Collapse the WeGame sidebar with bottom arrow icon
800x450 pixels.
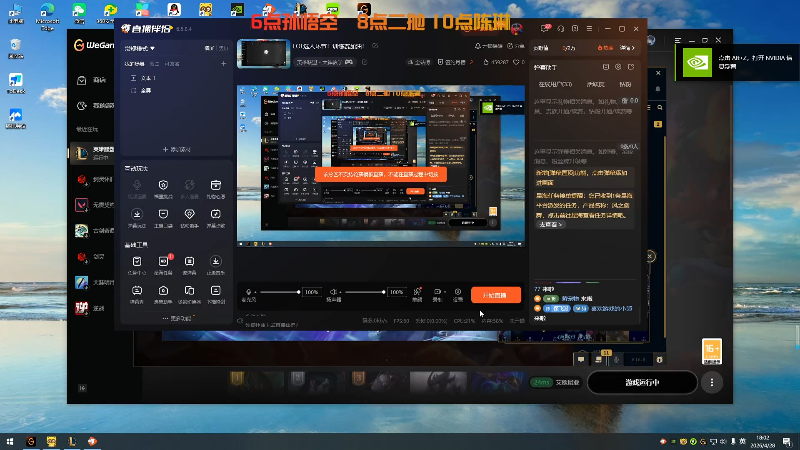(82, 388)
